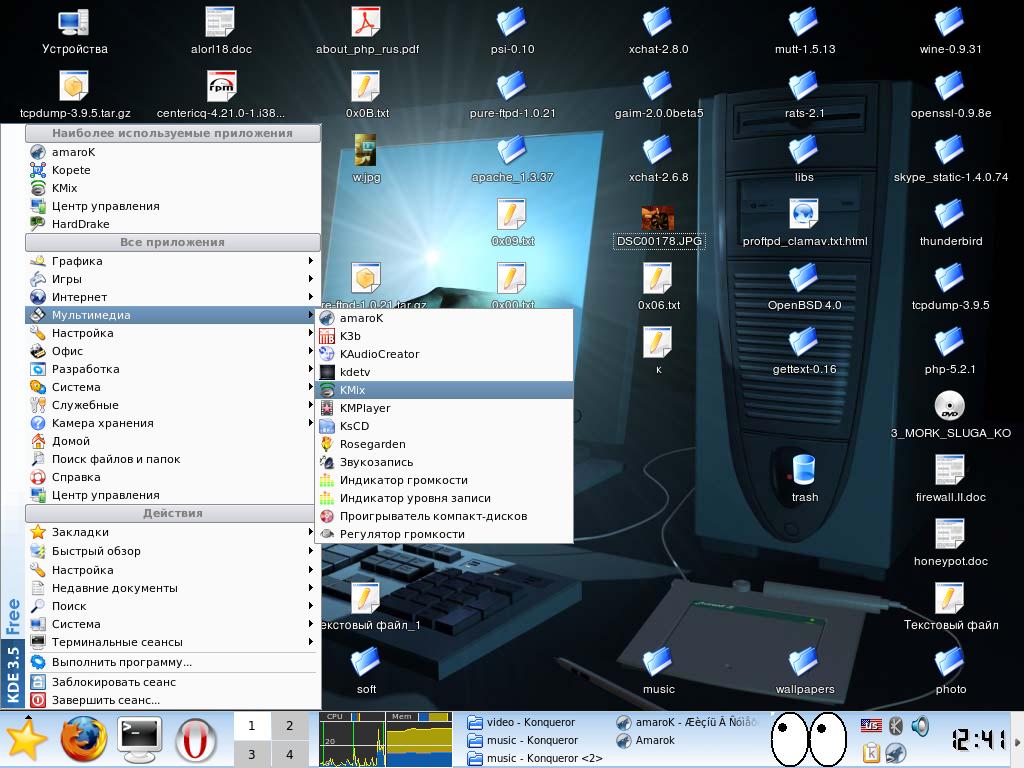Launch the Opera browser from the panel

tap(195, 740)
